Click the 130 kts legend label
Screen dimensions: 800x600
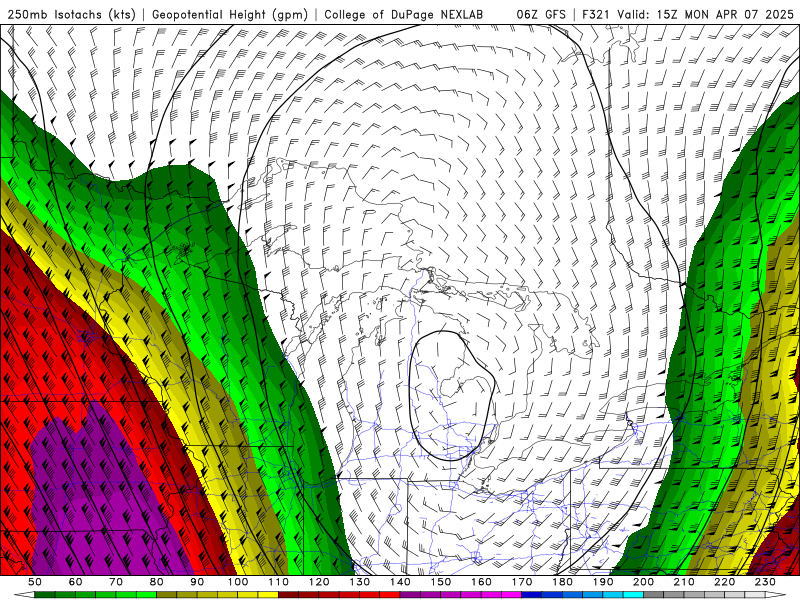coord(360,582)
